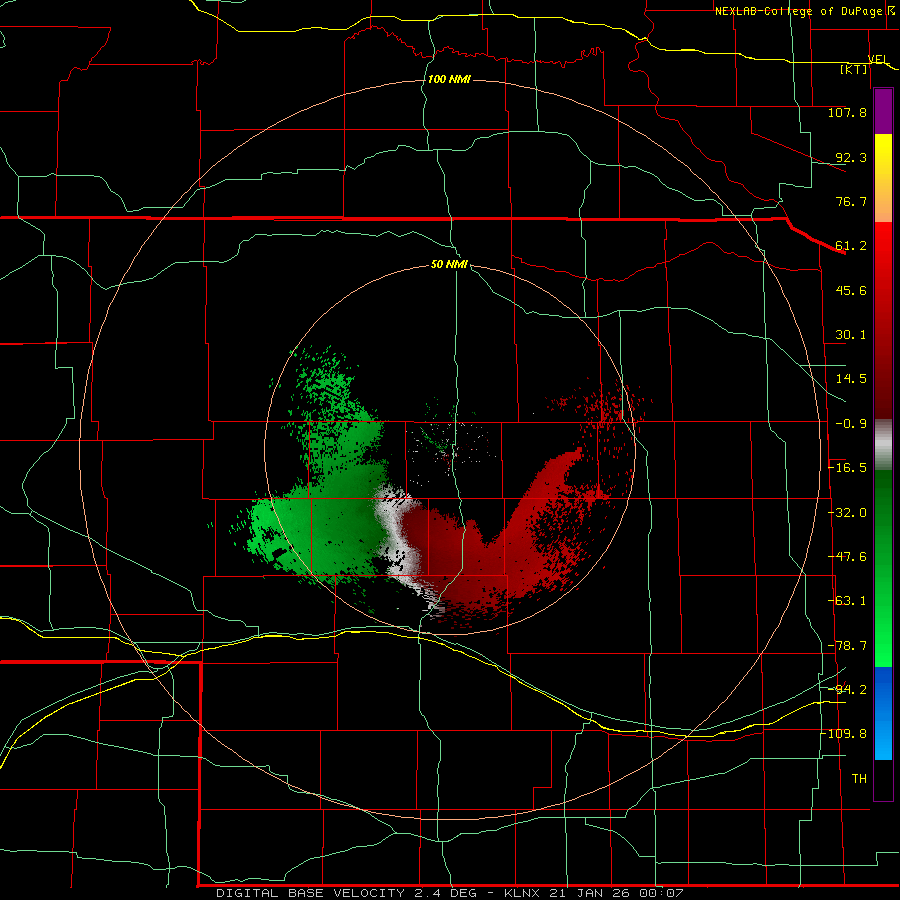Click the 107.8 value on velocity scale
900x900 pixels.
847,112
